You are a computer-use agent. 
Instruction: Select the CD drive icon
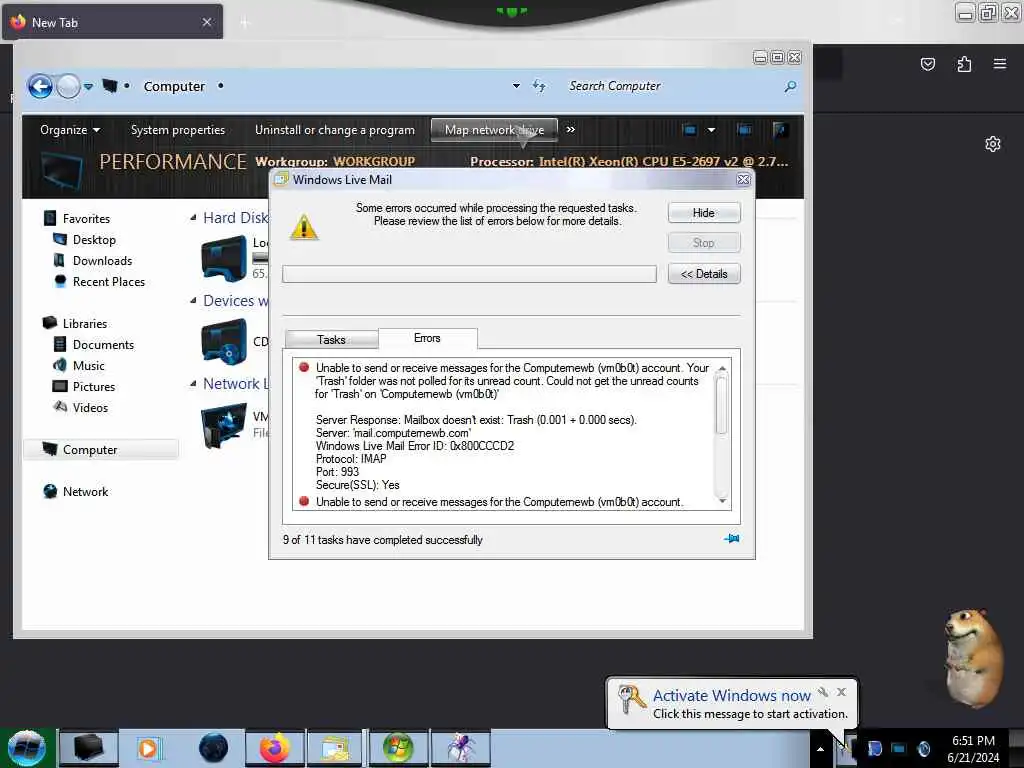[224, 342]
